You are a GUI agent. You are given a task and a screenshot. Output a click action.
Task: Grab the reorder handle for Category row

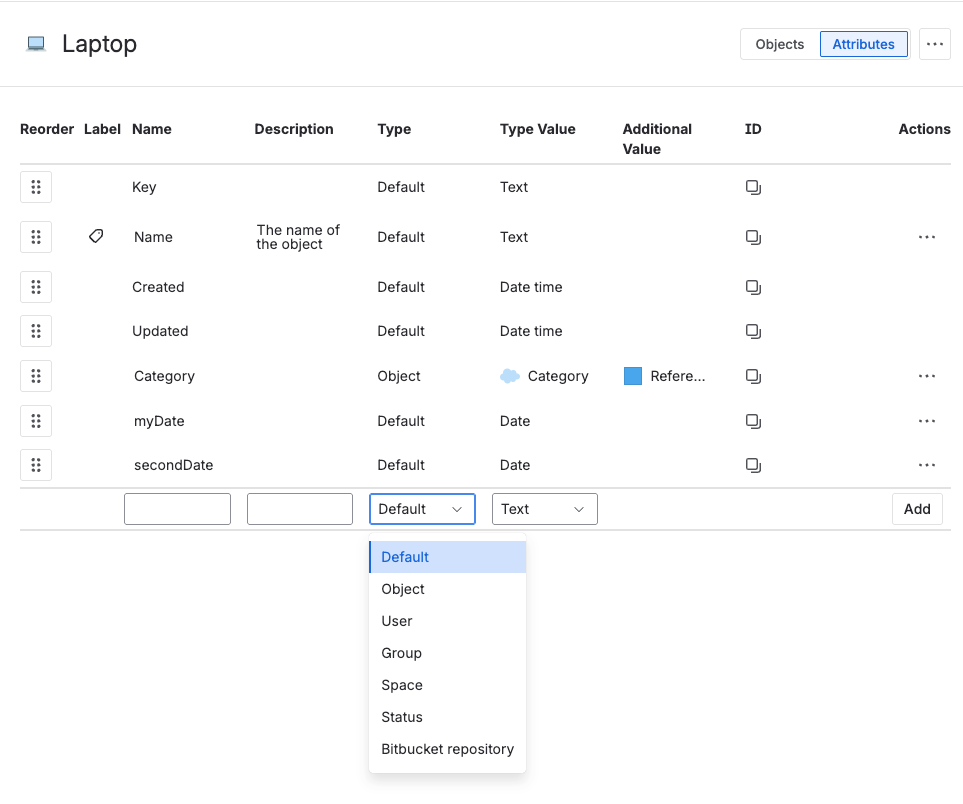[x=36, y=376]
